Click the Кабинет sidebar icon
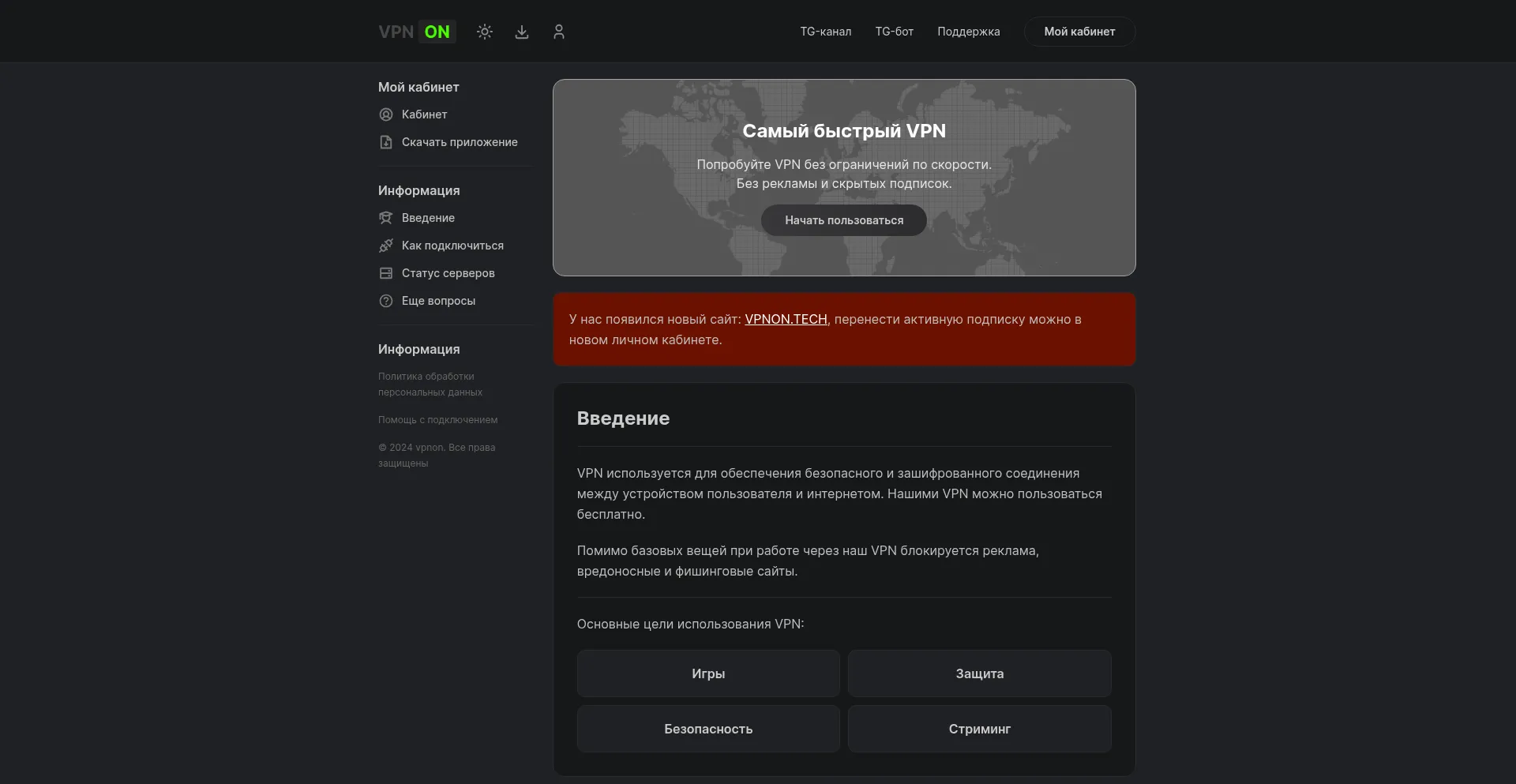Screen dimensions: 1516x784 386,114
